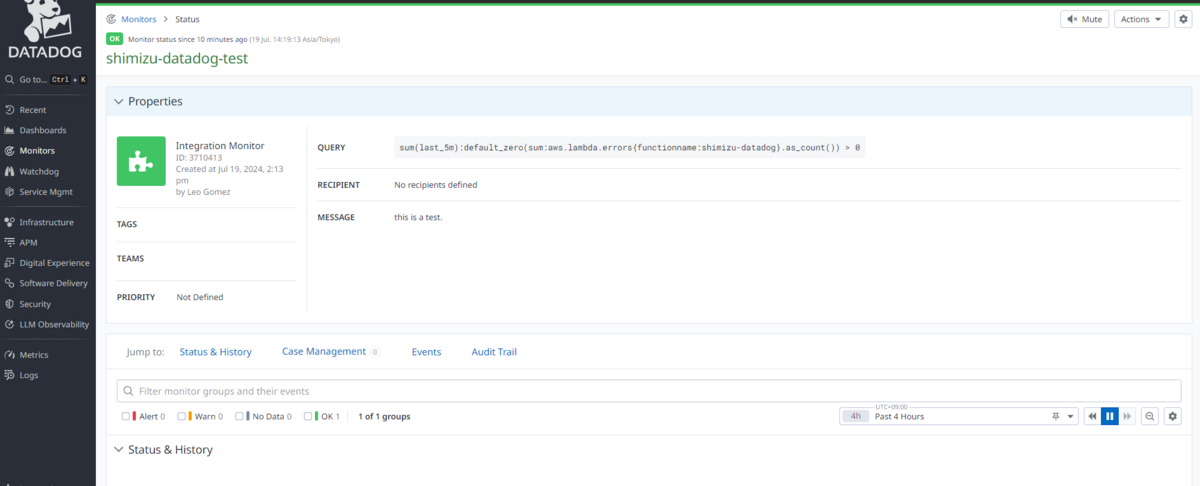This screenshot has height=486, width=1200.
Task: Open Dashboards in the sidebar
Action: point(35,130)
